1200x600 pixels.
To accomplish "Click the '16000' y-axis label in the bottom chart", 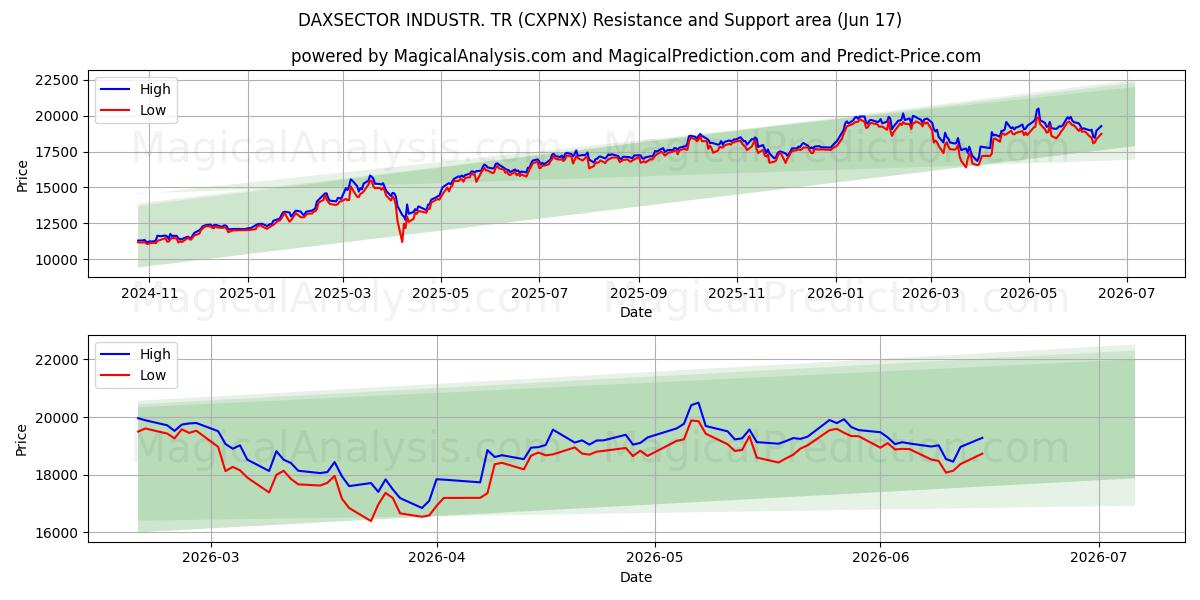I will (57, 533).
